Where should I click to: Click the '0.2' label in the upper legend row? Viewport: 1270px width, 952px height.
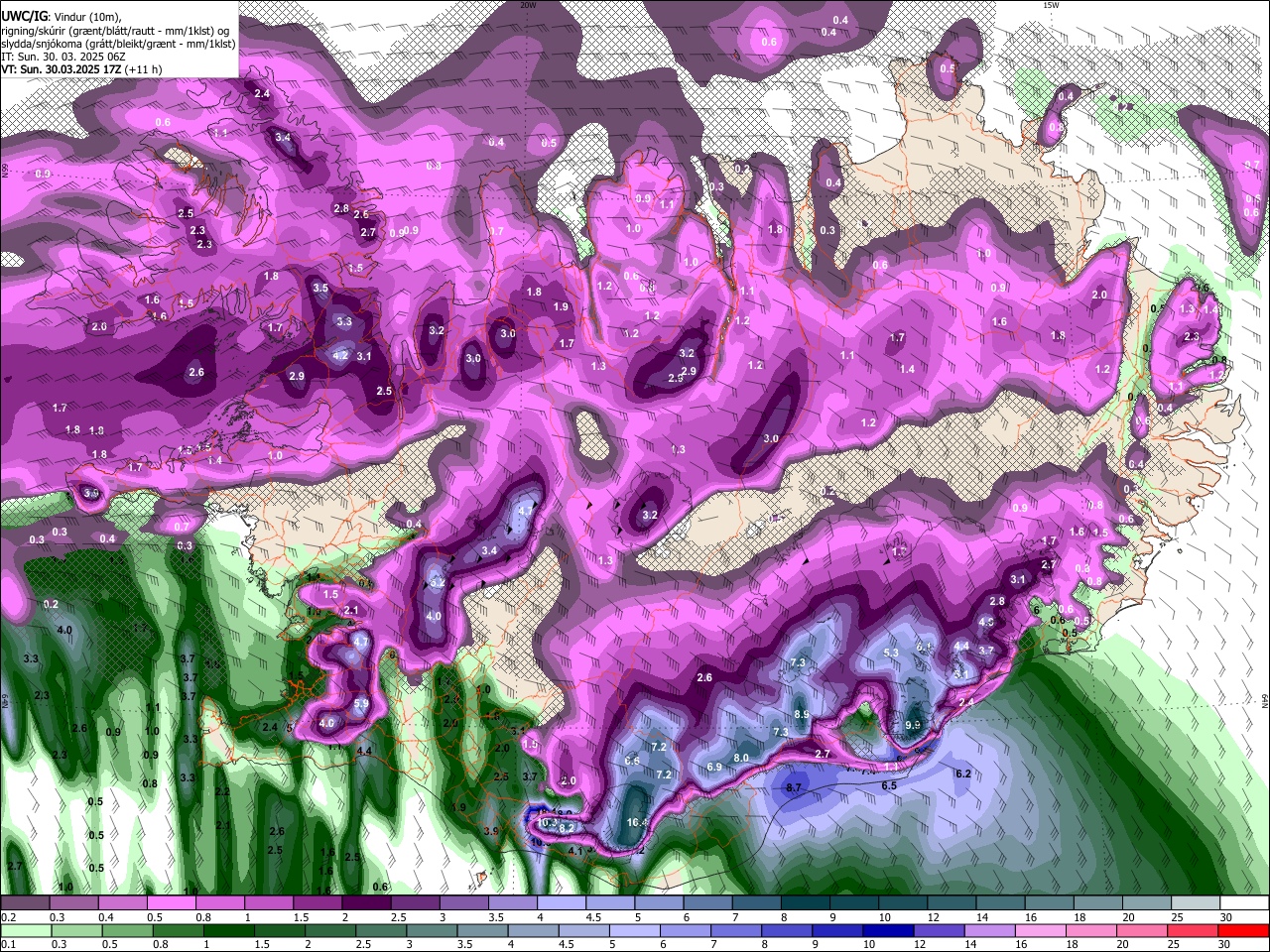pyautogui.click(x=8, y=917)
